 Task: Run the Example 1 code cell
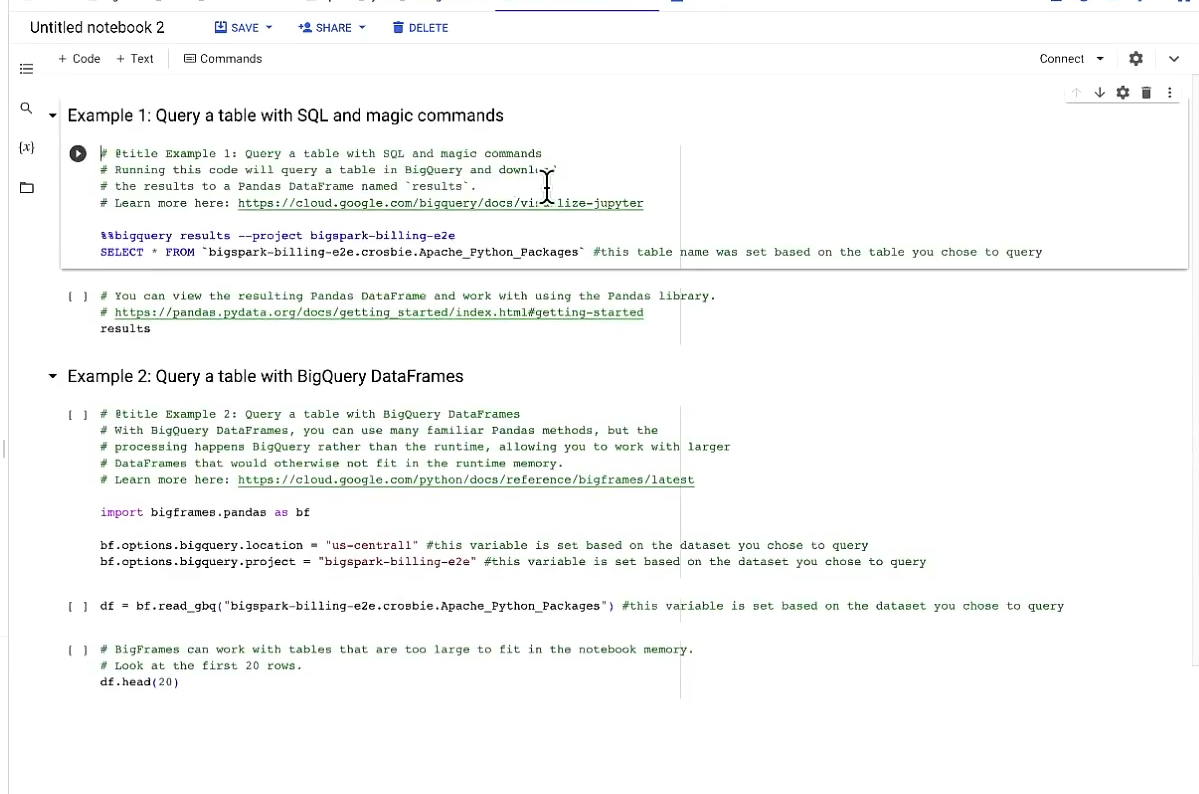point(77,153)
